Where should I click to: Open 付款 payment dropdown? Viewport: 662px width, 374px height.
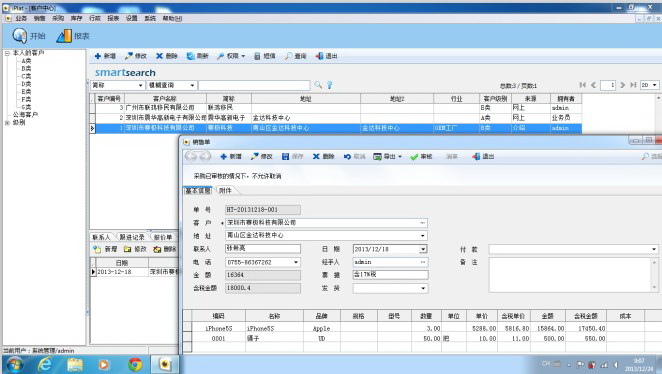(654, 249)
